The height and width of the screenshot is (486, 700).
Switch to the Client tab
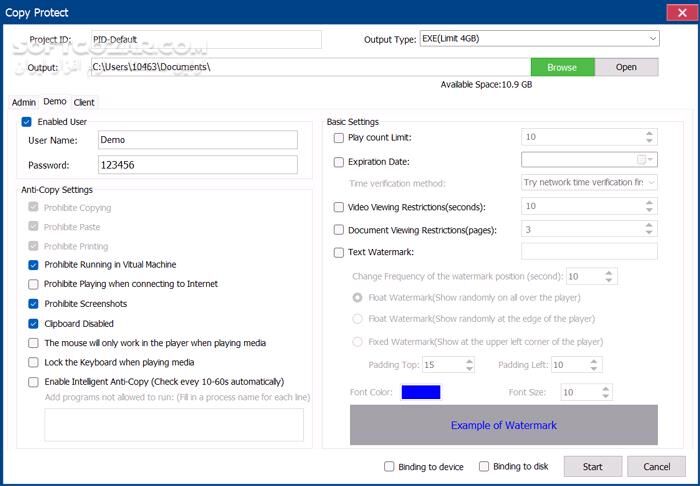coord(84,102)
